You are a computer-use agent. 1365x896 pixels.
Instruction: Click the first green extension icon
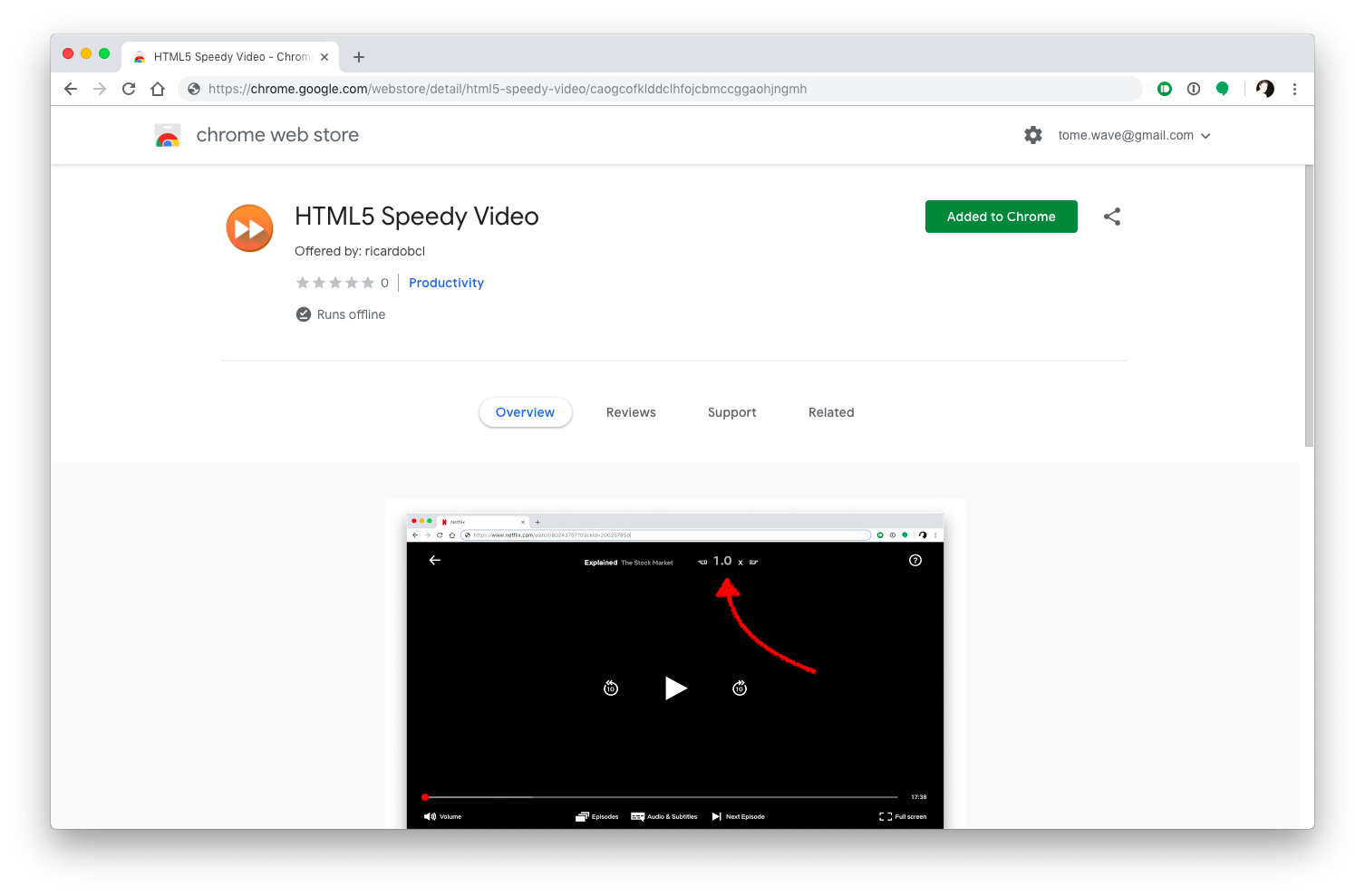coord(1165,89)
